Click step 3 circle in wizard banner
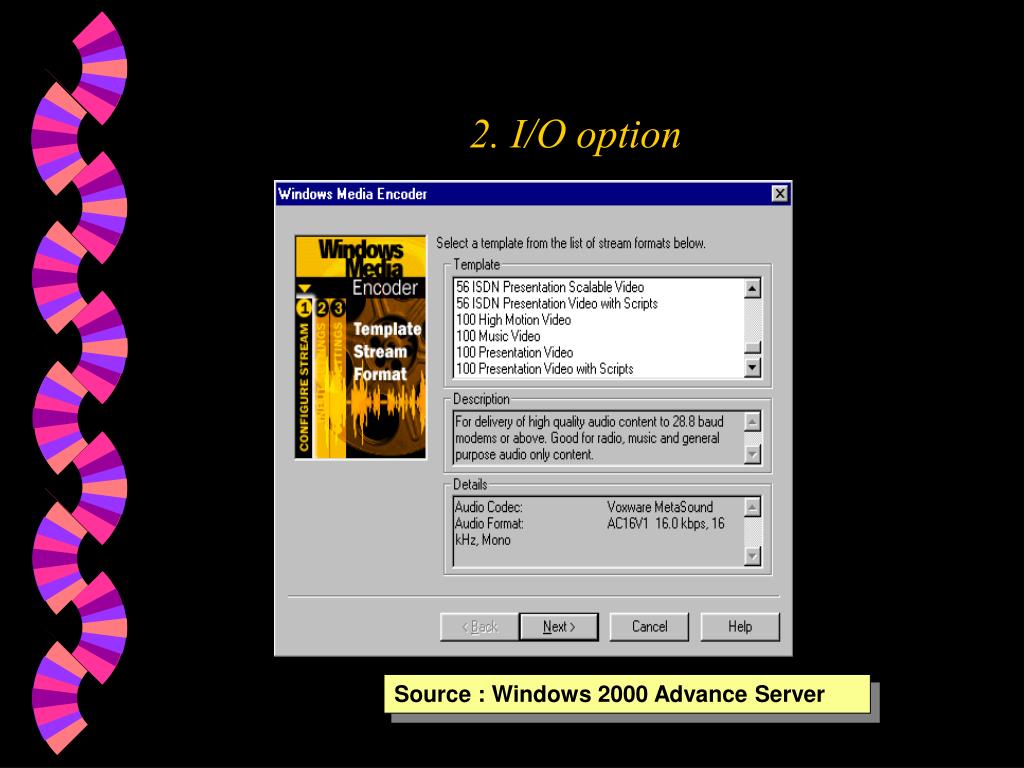This screenshot has height=768, width=1024. click(337, 308)
